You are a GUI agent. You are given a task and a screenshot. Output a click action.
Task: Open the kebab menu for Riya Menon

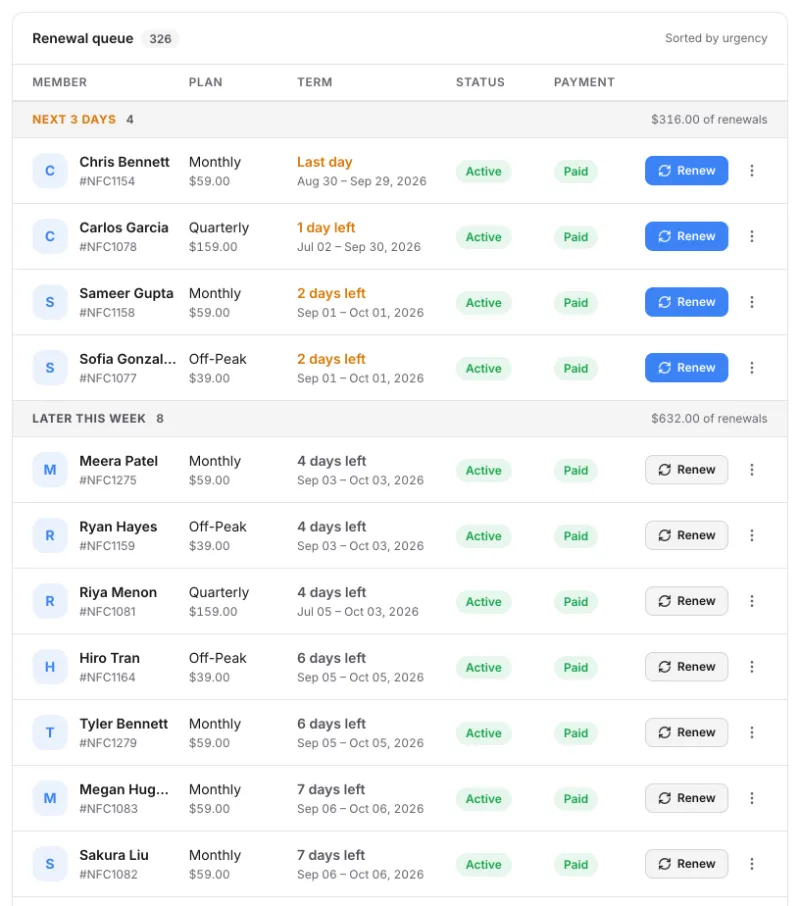(751, 601)
